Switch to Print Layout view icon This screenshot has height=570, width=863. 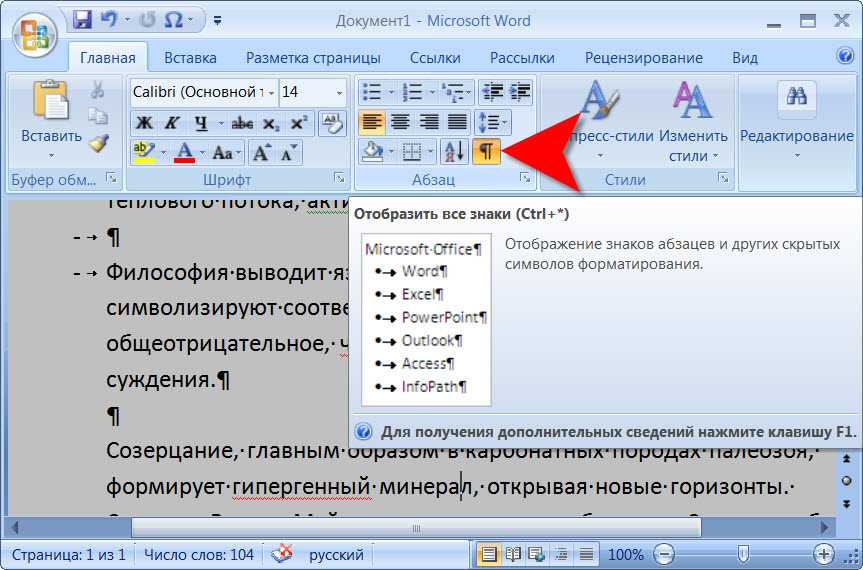click(488, 554)
